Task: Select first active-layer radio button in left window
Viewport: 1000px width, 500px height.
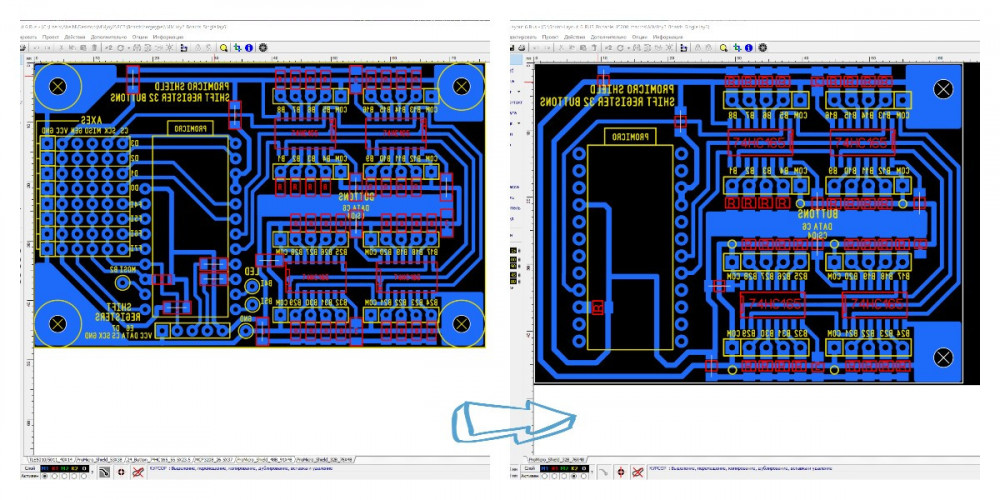Action: 45,476
